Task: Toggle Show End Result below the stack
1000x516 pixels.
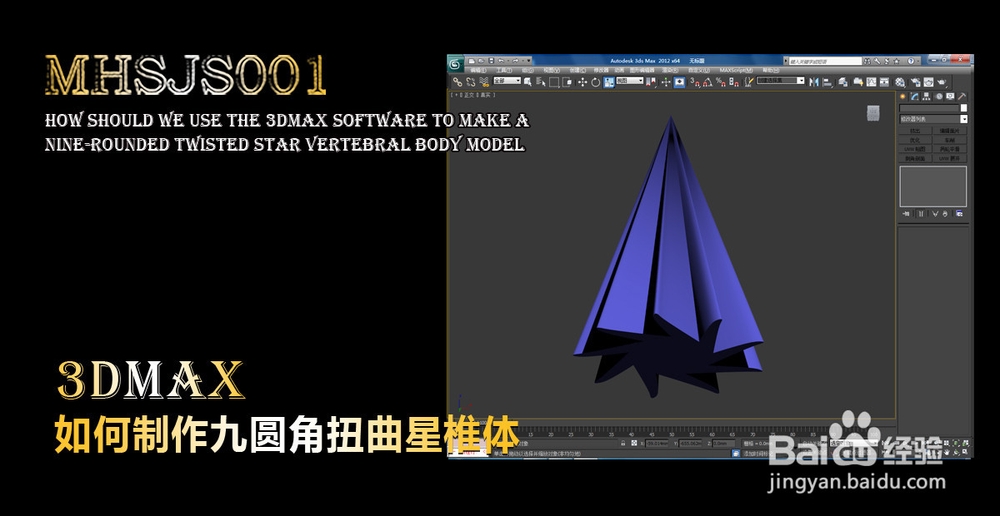Action: (921, 214)
